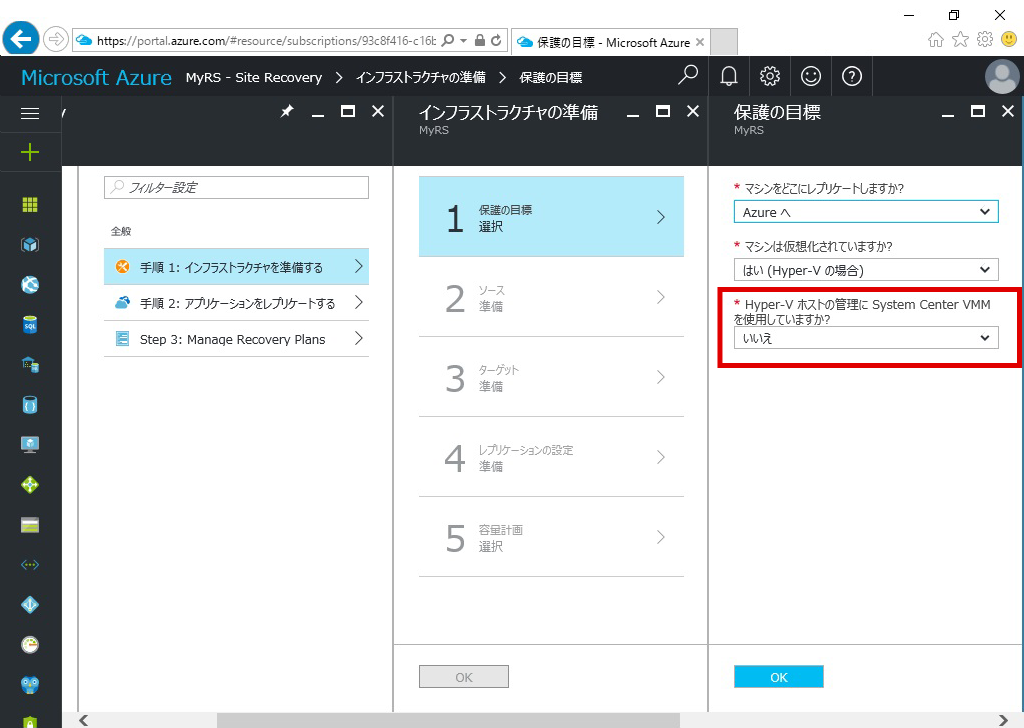Open virtualization dropdown 'はい (Hyper-V の場合)'
Viewport: 1024px width, 728px height.
(x=866, y=270)
